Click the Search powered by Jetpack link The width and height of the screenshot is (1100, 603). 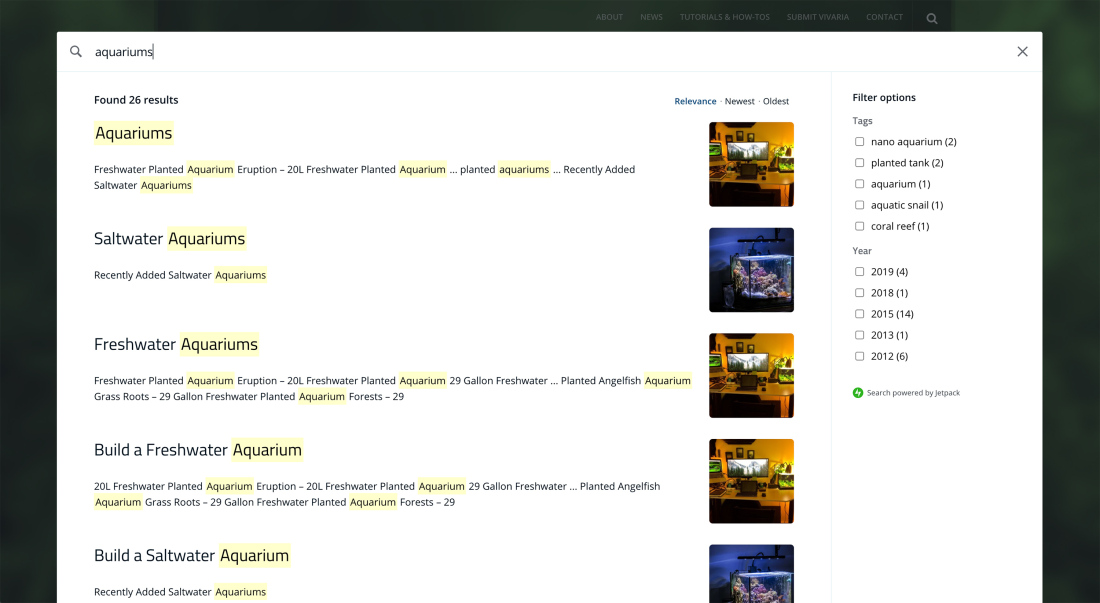click(x=913, y=392)
